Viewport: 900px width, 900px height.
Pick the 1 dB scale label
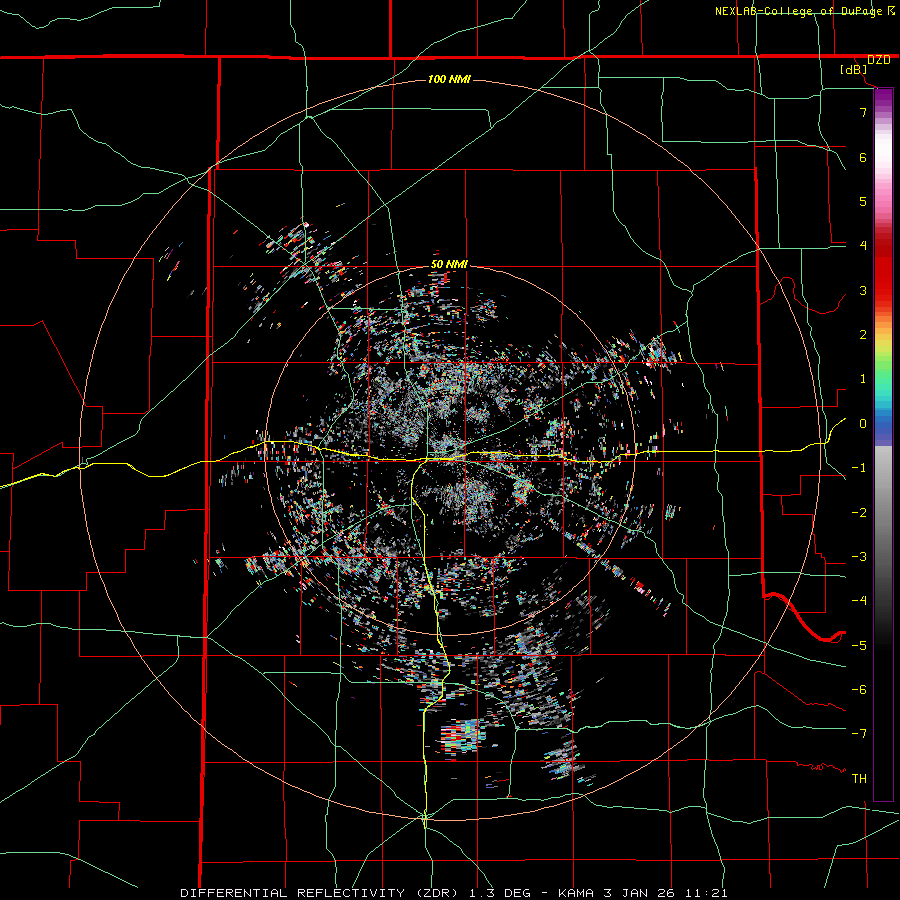click(x=863, y=379)
